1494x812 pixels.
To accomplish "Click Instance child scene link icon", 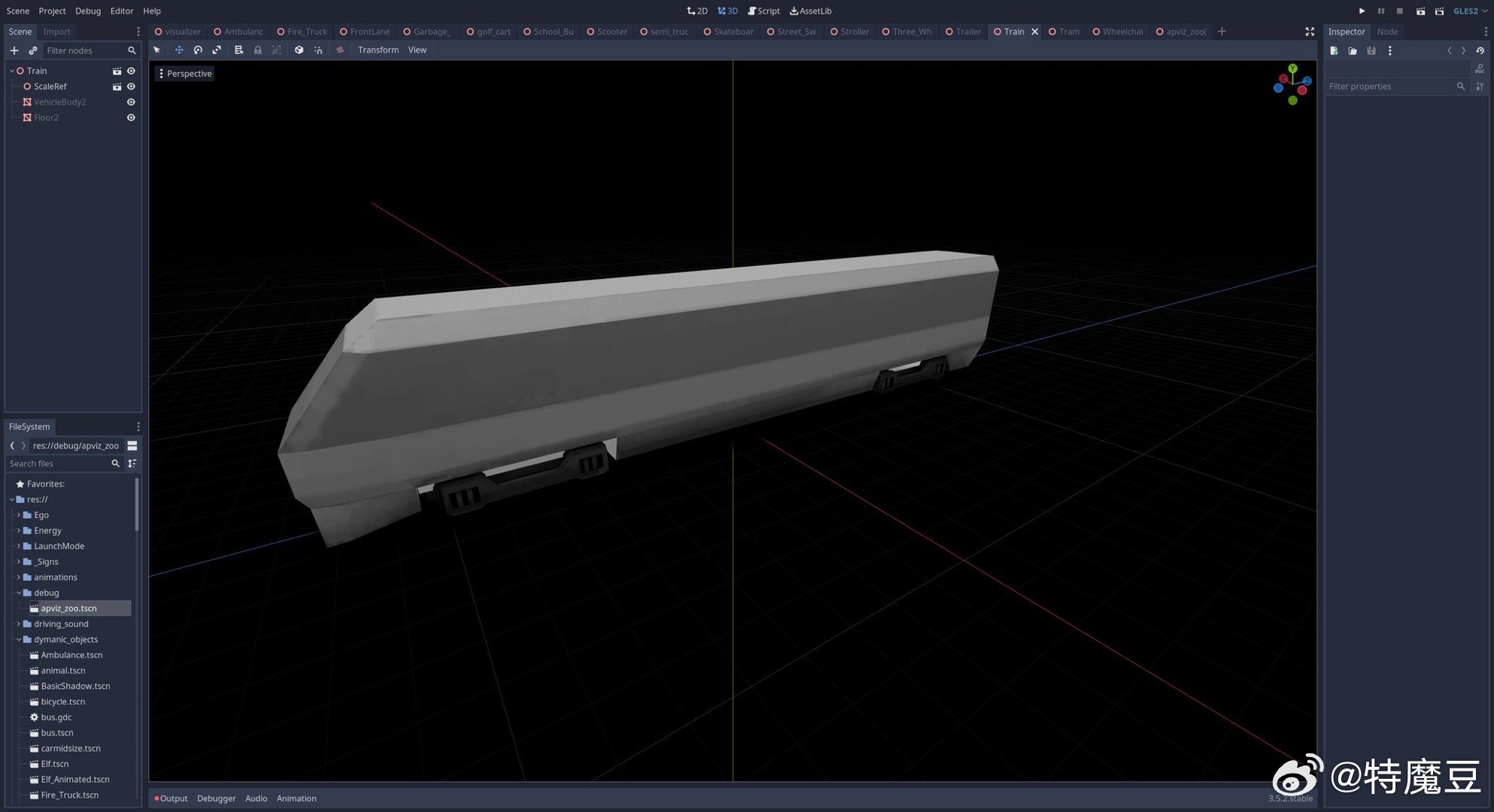I will [x=32, y=50].
